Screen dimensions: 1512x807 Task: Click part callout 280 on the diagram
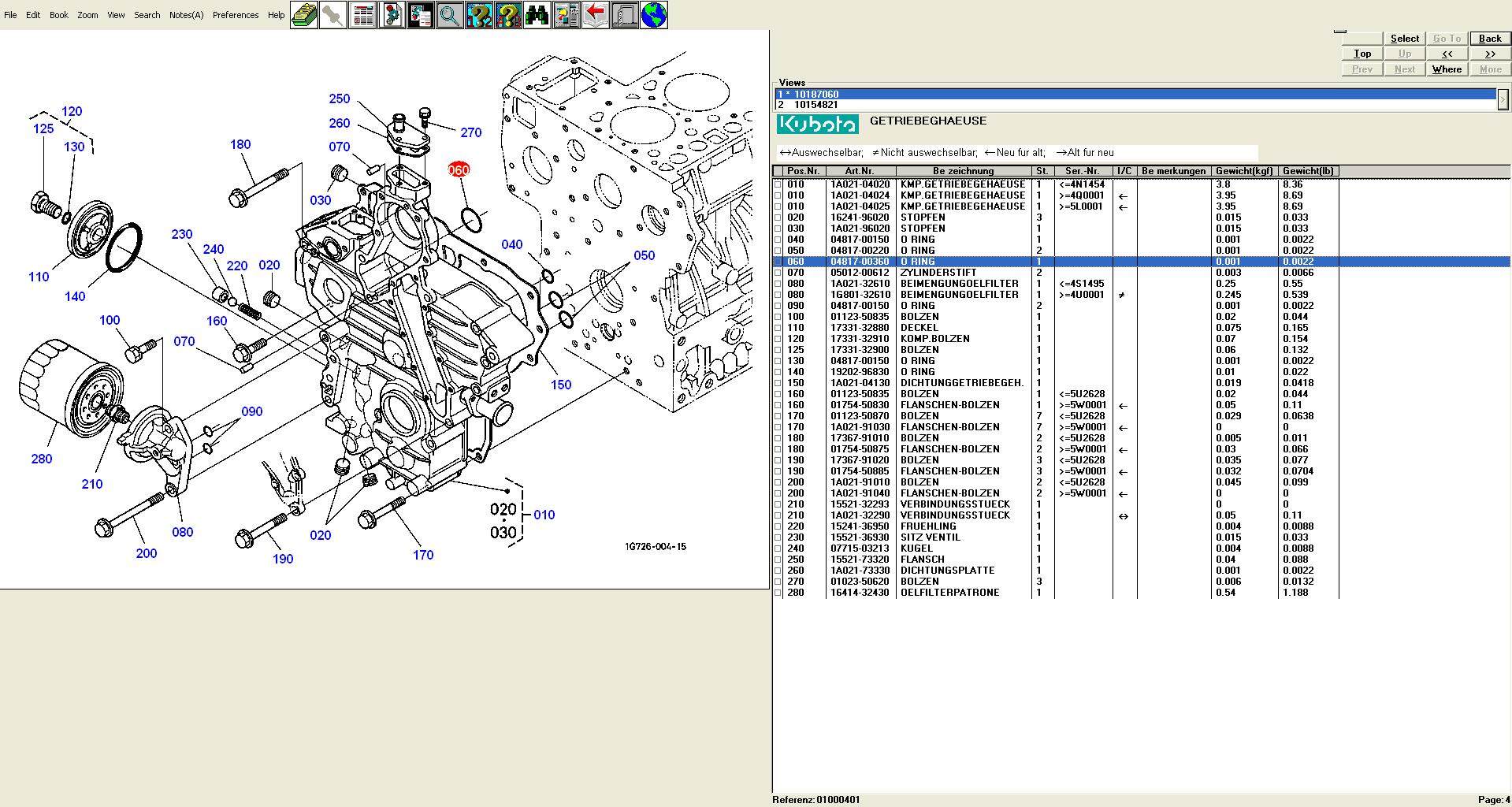[42, 459]
